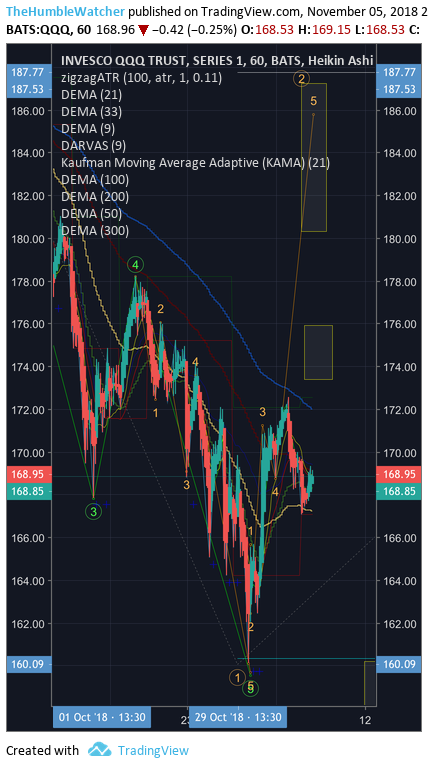
Task: Select the DEMA (200) indicator legend
Action: pos(95,196)
